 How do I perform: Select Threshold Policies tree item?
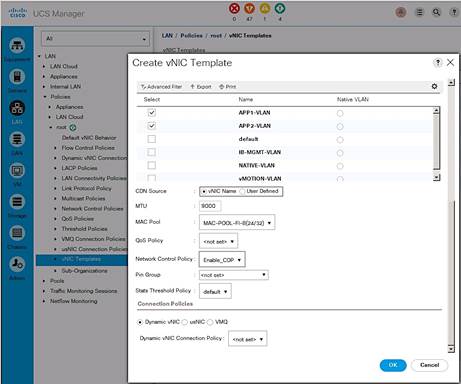(x=84, y=229)
